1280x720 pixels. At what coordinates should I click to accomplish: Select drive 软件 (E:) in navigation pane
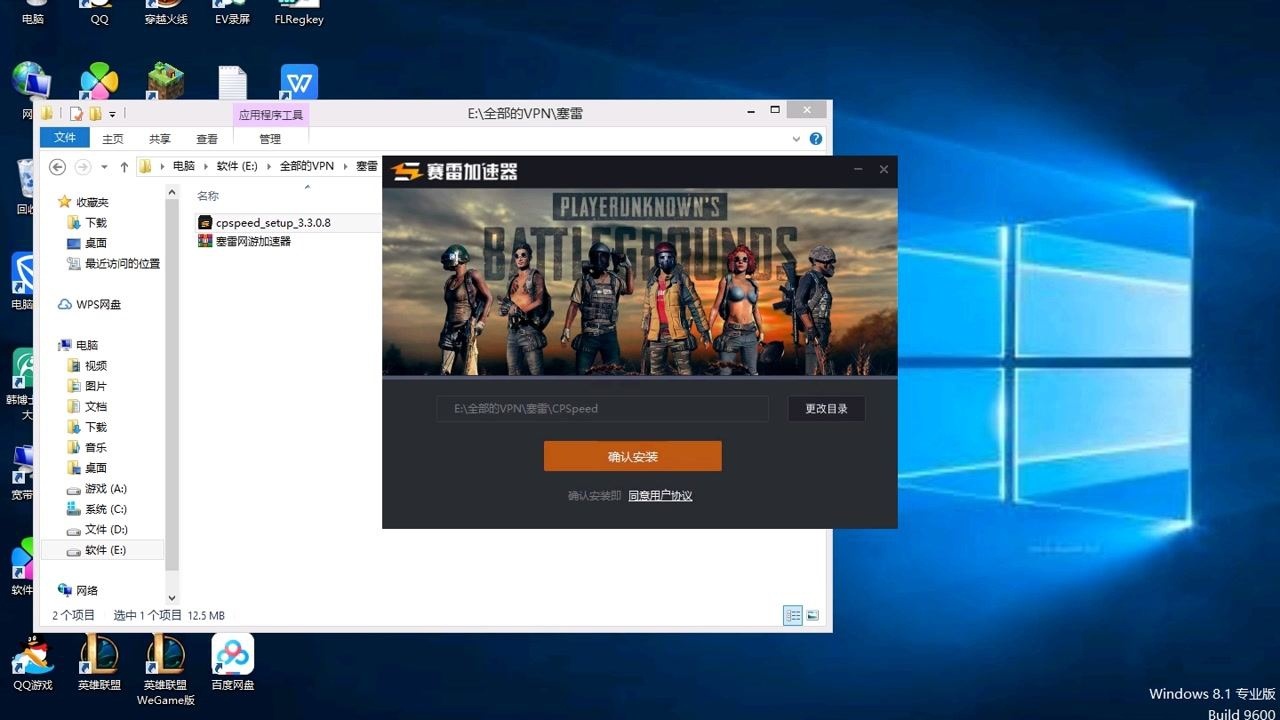(97, 550)
